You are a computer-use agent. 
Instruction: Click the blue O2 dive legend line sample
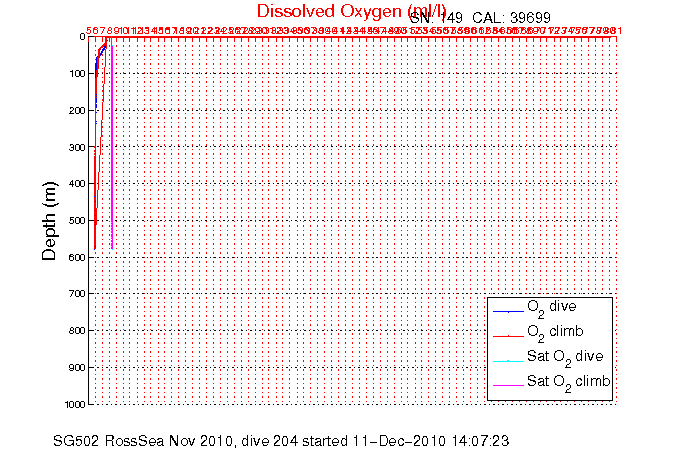pyautogui.click(x=508, y=312)
